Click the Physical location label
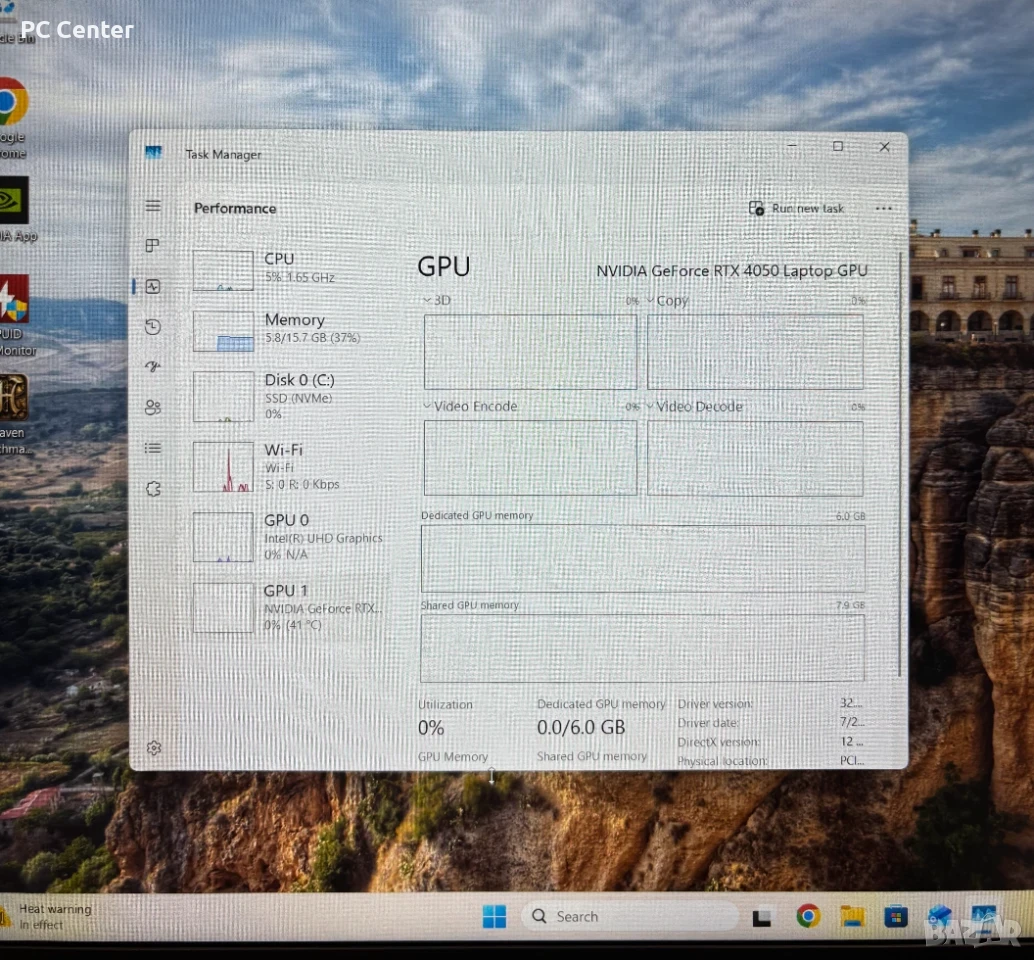1034x960 pixels. [723, 761]
